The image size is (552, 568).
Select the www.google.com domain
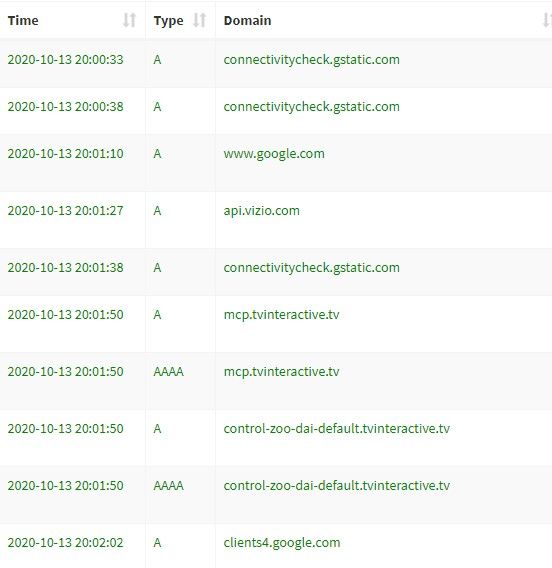[x=274, y=154]
